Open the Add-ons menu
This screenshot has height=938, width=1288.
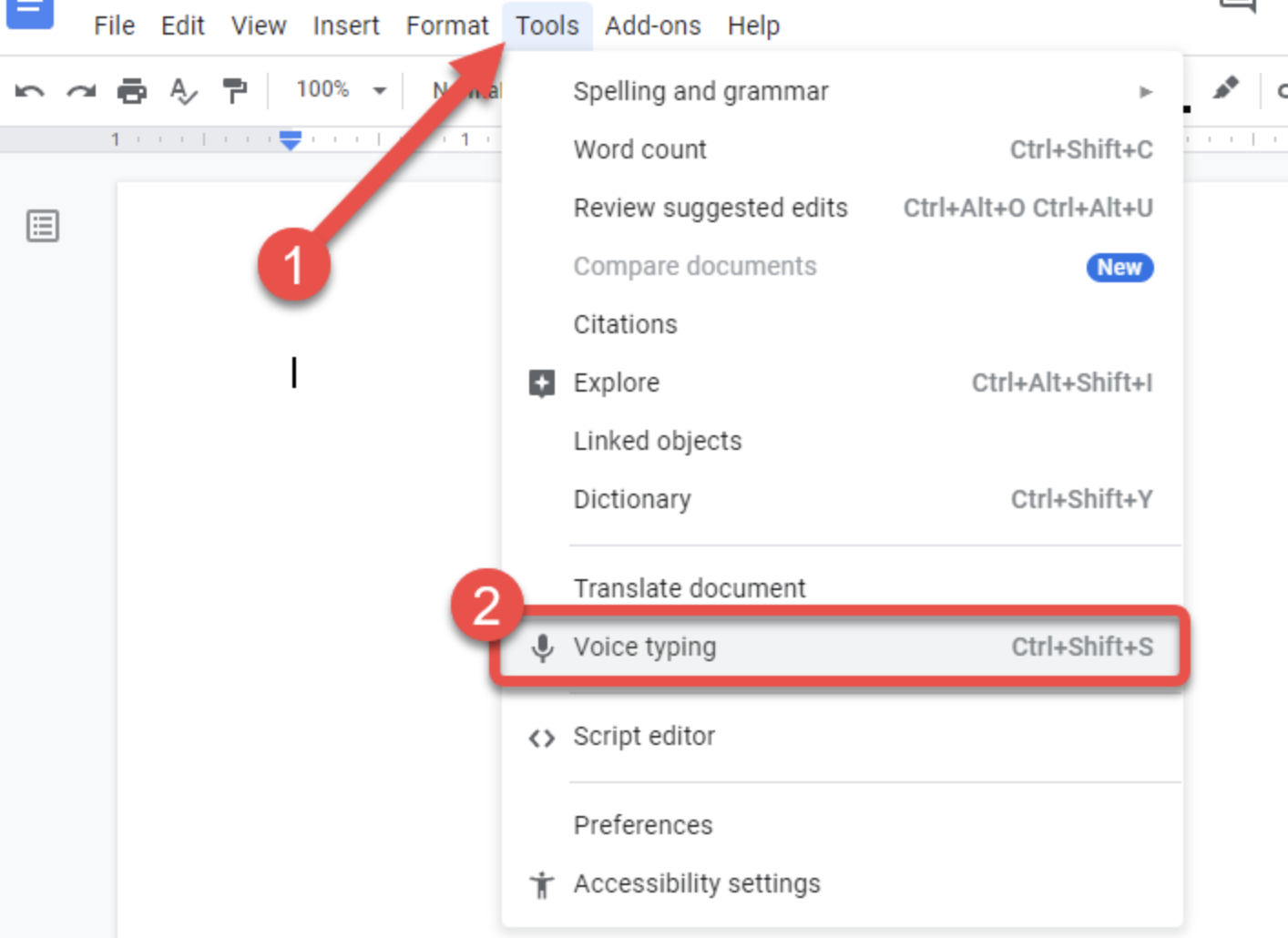pyautogui.click(x=653, y=25)
